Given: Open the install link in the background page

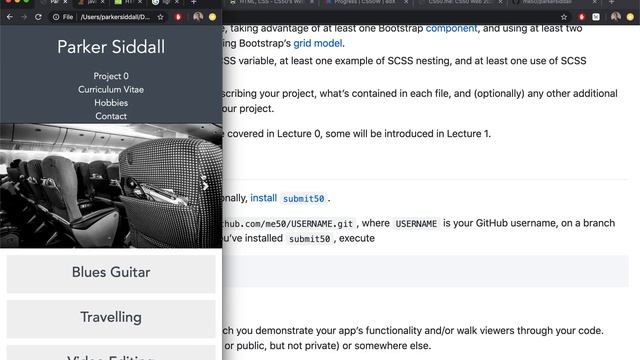Looking at the screenshot, I should 263,198.
